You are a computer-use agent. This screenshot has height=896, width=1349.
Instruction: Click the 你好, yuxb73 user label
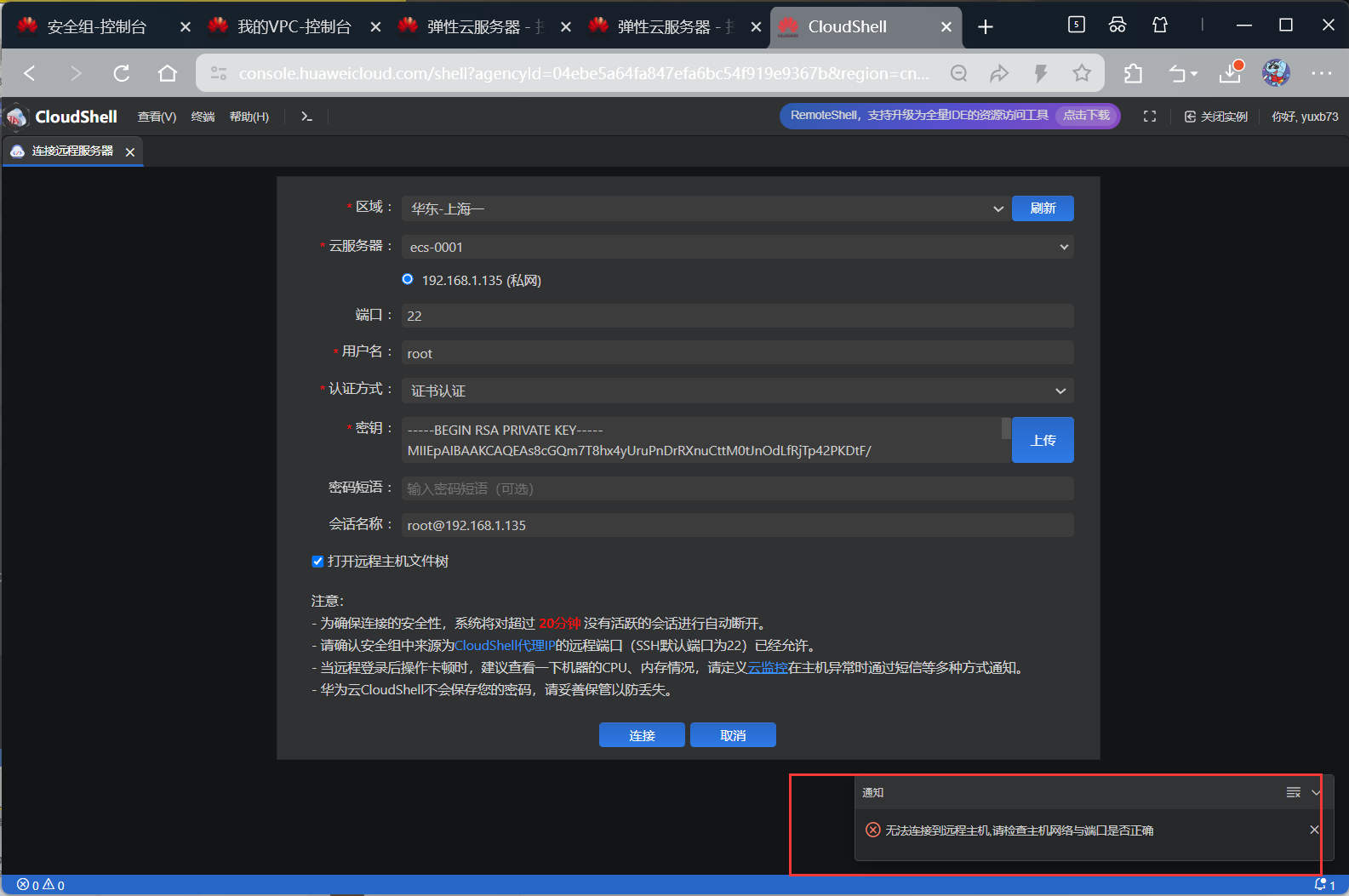click(1305, 117)
